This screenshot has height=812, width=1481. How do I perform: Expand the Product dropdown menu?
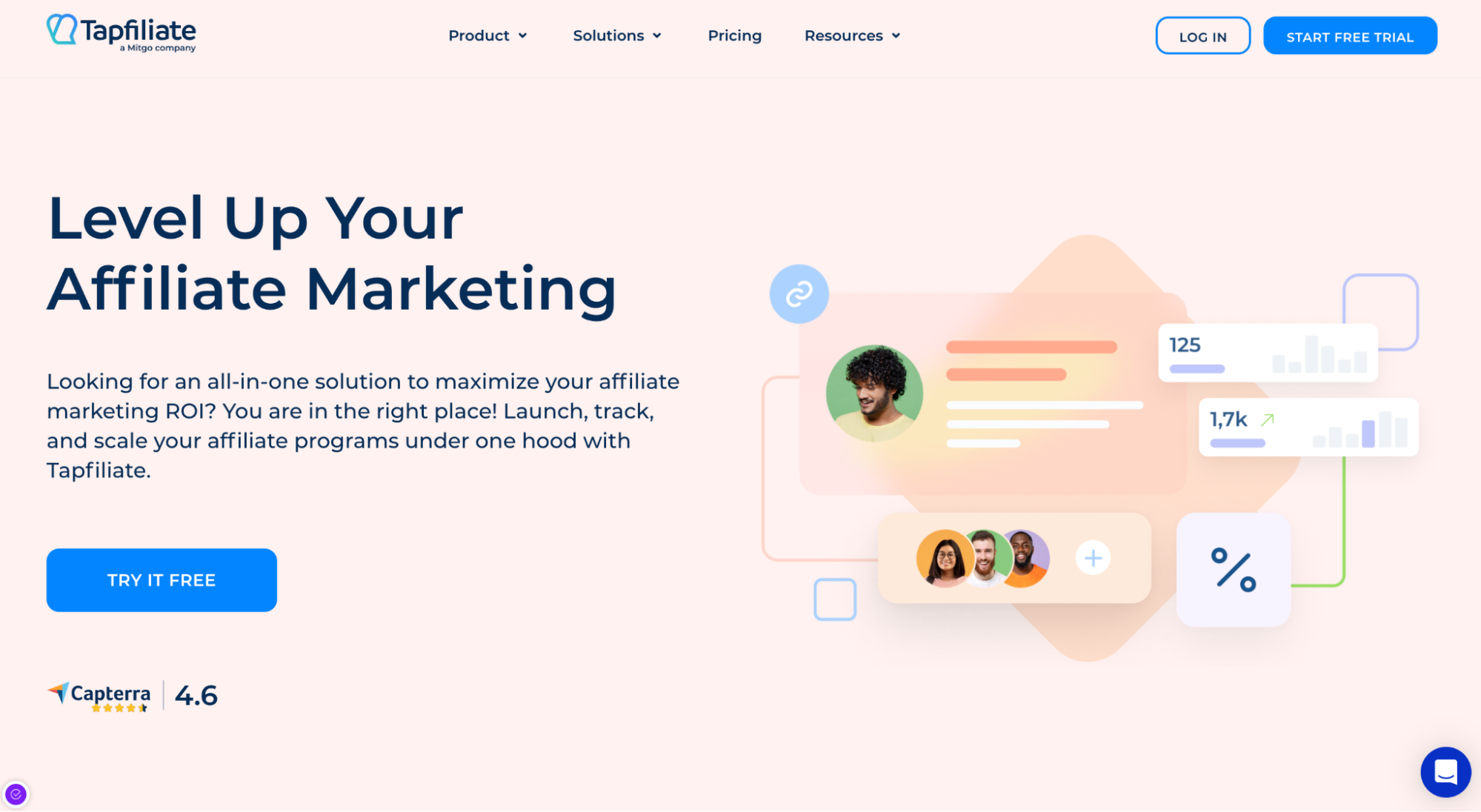485,35
